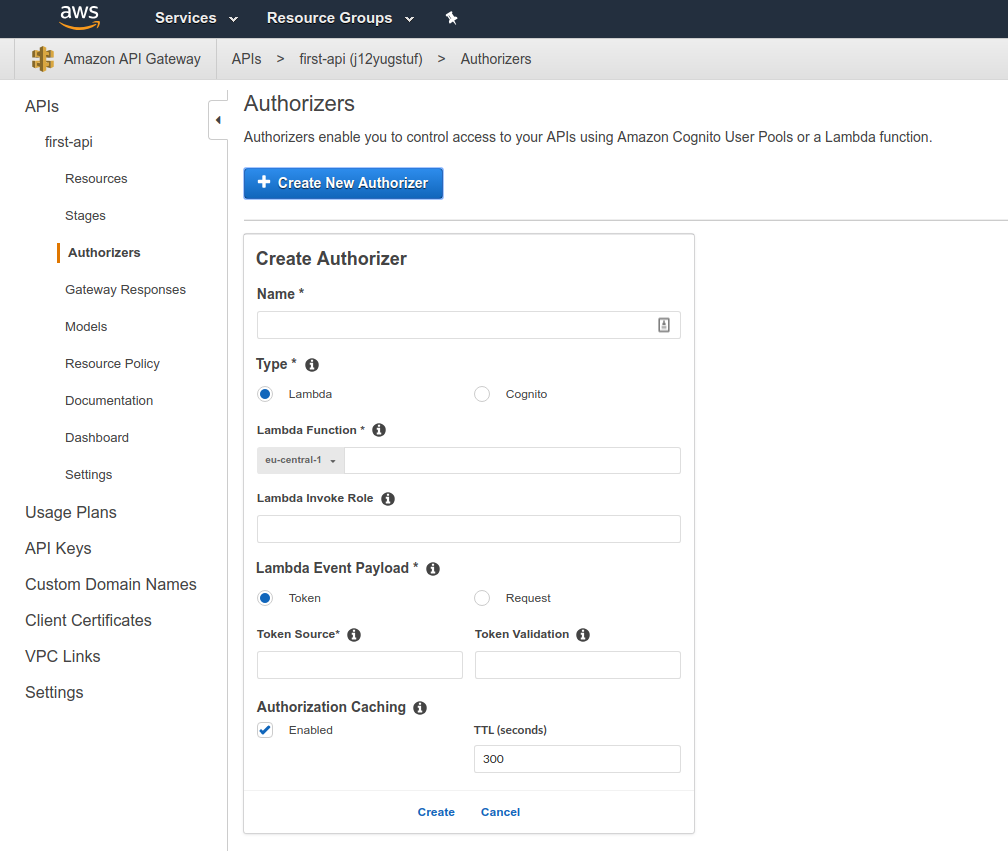Click the Create New Authorizer button
Viewport: 1008px width, 851px height.
[x=343, y=183]
